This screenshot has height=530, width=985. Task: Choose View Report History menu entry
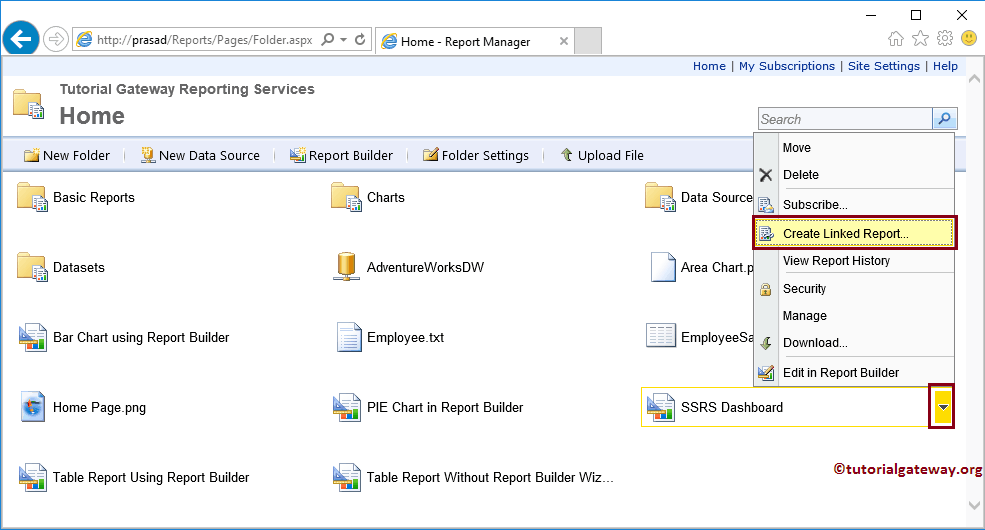(x=854, y=261)
